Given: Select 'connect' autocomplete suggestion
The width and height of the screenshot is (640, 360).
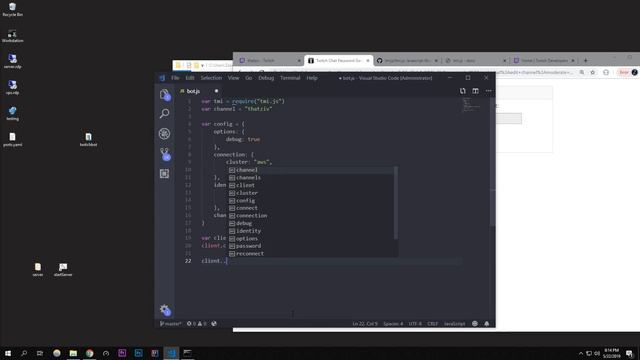Looking at the screenshot, I should (x=313, y=208).
